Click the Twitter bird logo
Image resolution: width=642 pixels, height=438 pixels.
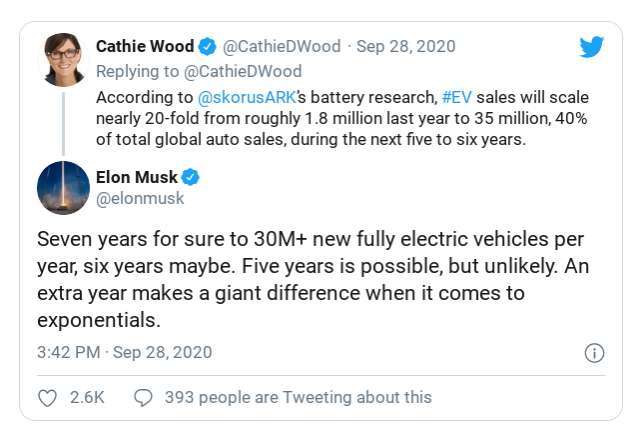point(592,47)
